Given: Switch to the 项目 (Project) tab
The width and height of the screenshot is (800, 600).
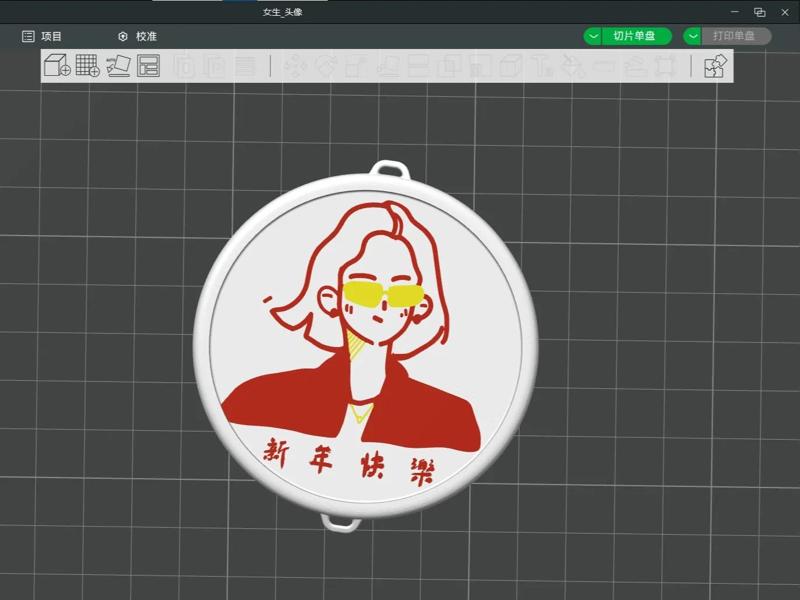Looking at the screenshot, I should pyautogui.click(x=40, y=35).
